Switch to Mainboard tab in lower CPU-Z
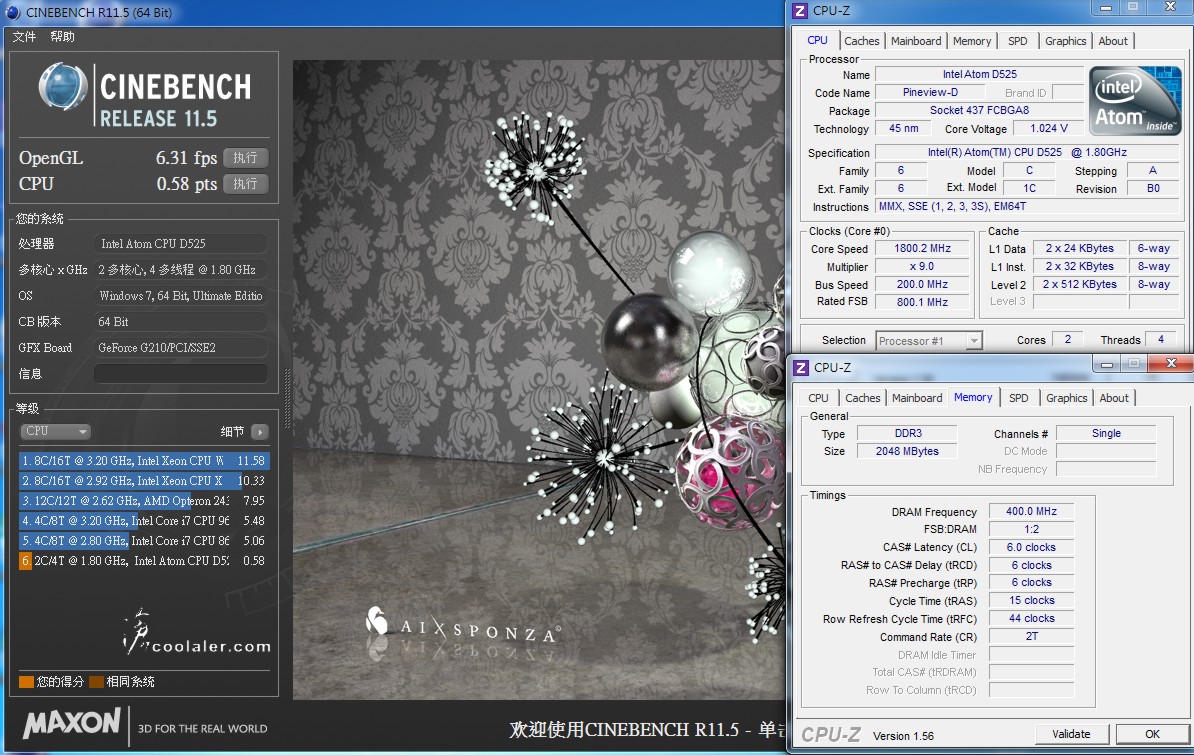The width and height of the screenshot is (1194, 755). click(917, 398)
